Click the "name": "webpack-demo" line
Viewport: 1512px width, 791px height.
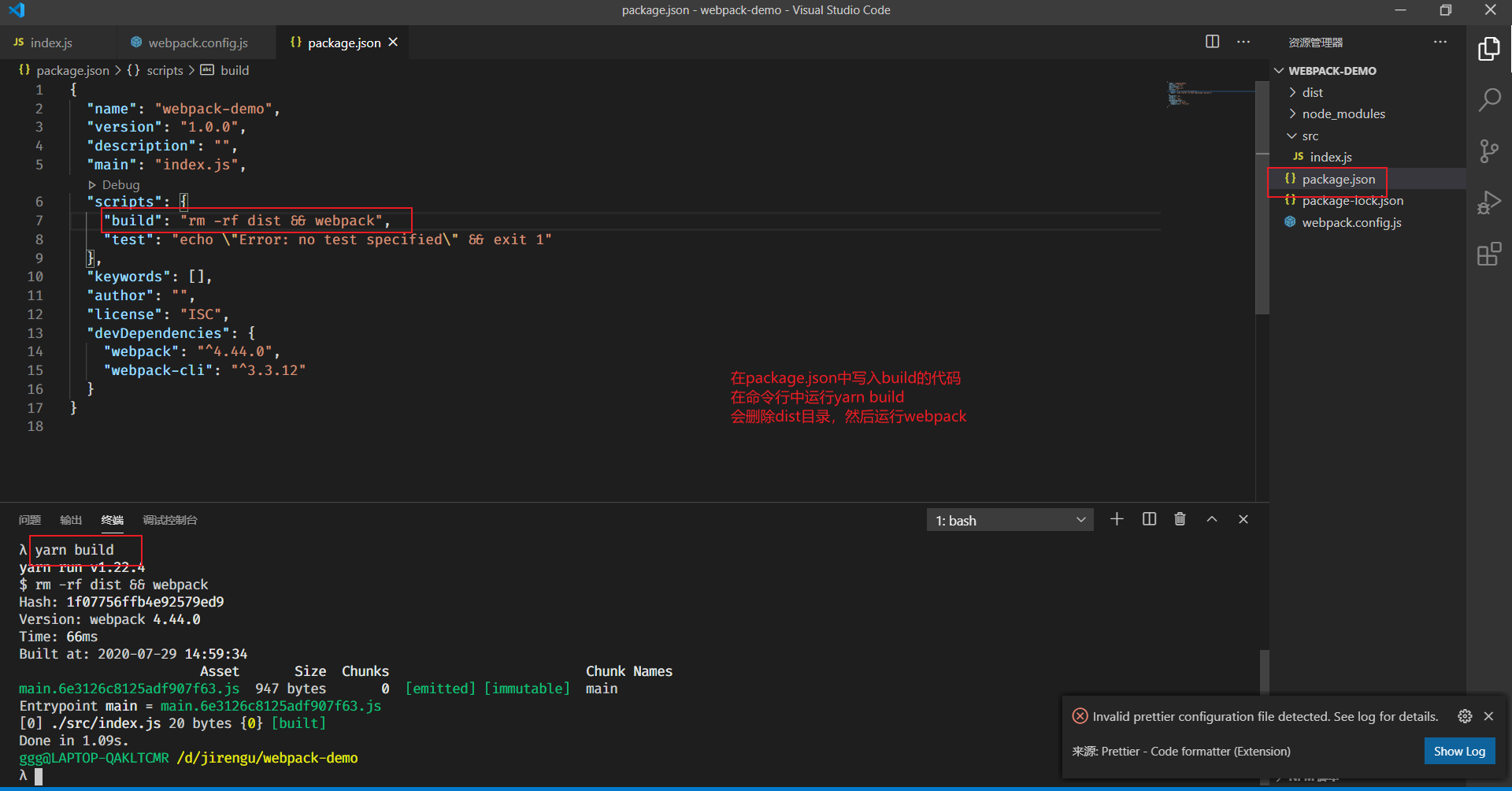coord(183,109)
